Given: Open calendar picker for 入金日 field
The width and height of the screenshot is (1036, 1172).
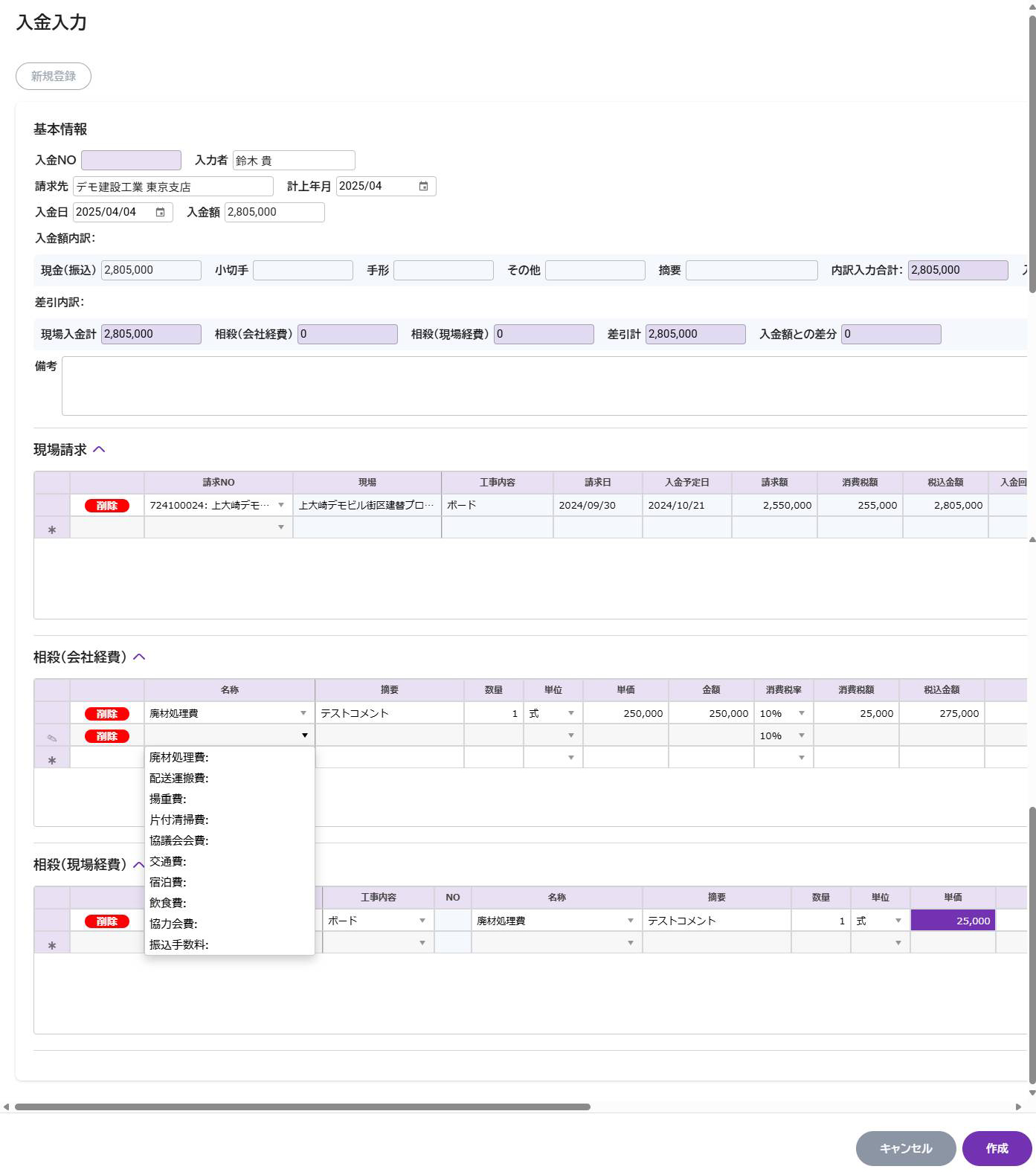Looking at the screenshot, I should pyautogui.click(x=160, y=212).
